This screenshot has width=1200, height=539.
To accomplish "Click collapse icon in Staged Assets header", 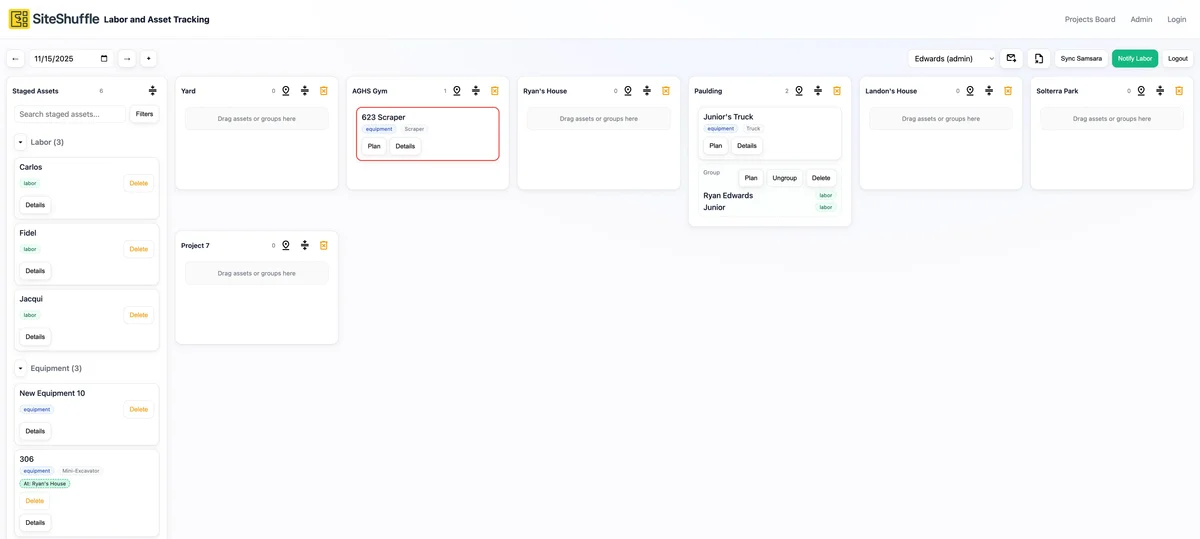I will [x=153, y=91].
